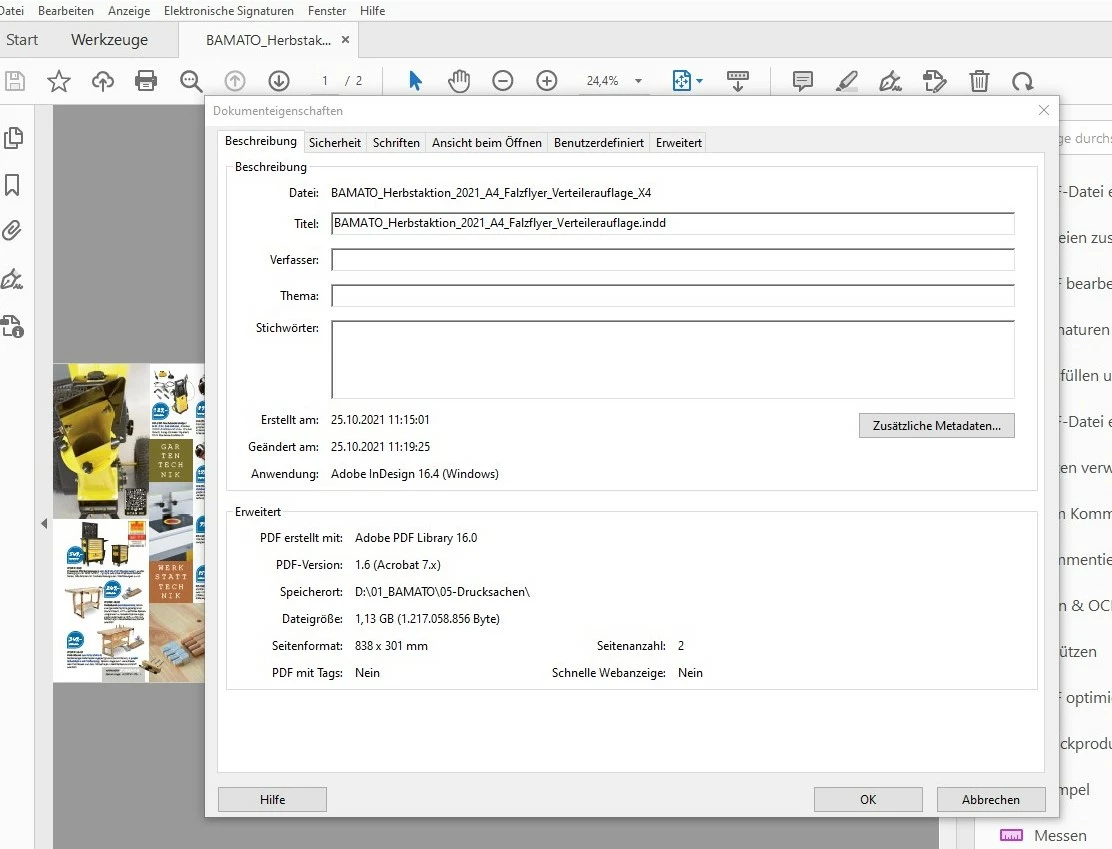This screenshot has width=1112, height=849.
Task: Click the fit page icon
Action: (x=682, y=81)
